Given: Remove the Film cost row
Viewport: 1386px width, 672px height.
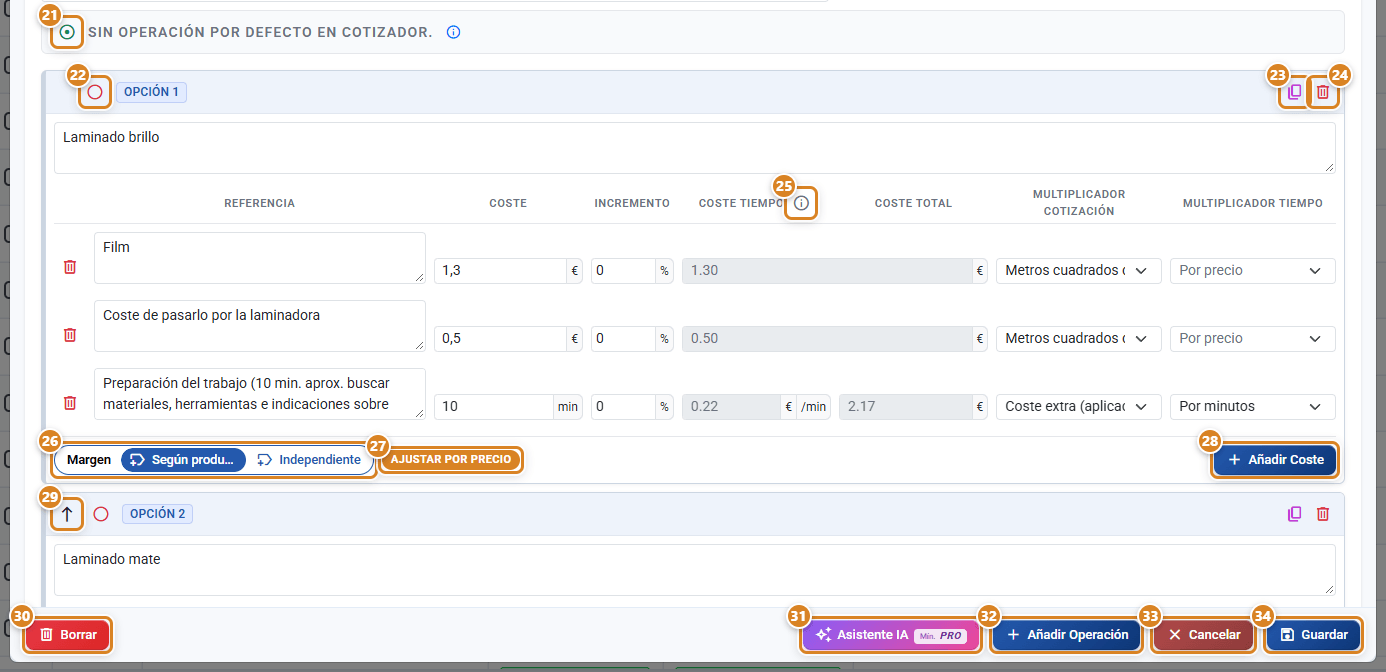Looking at the screenshot, I should tap(70, 267).
